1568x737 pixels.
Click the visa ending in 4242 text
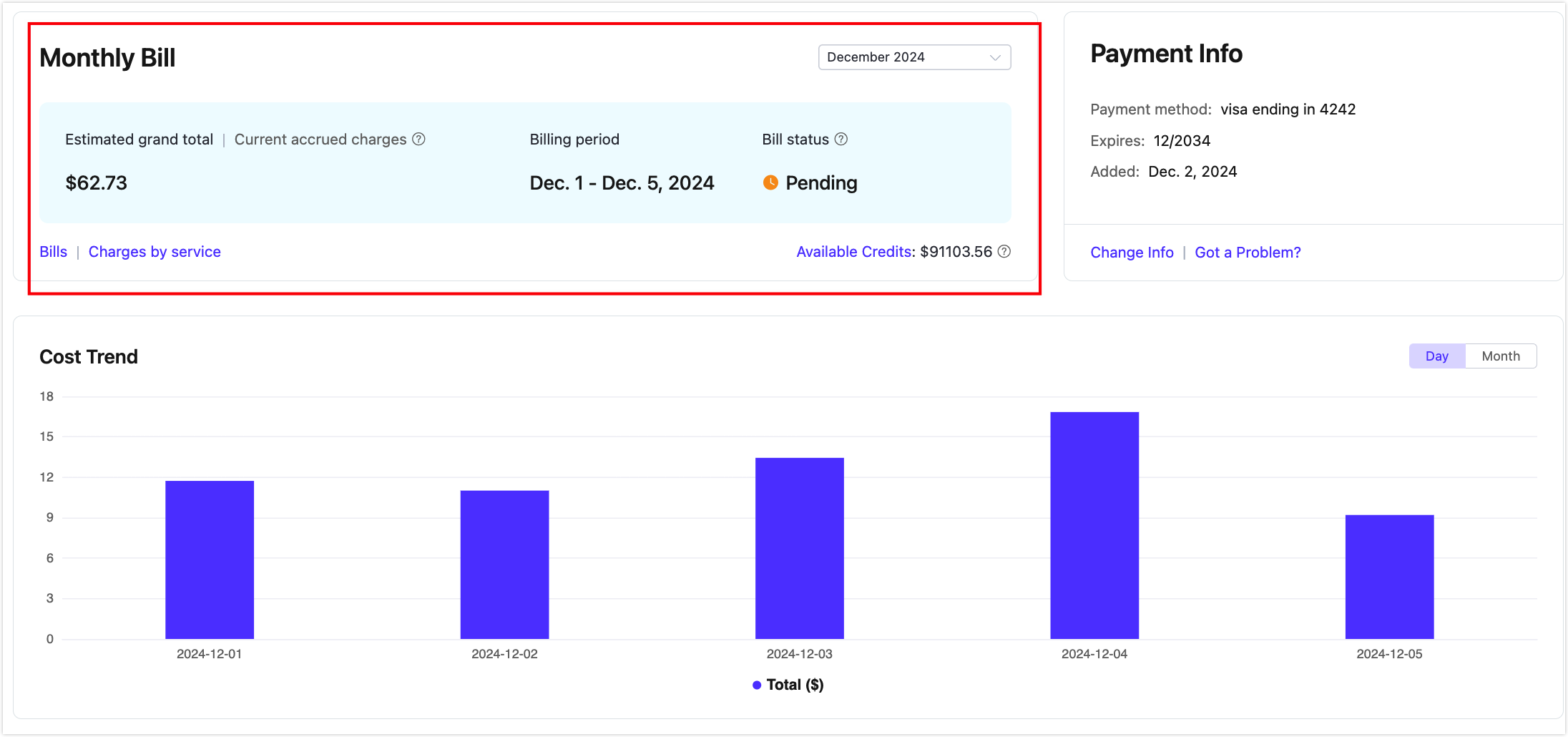[x=1288, y=109]
